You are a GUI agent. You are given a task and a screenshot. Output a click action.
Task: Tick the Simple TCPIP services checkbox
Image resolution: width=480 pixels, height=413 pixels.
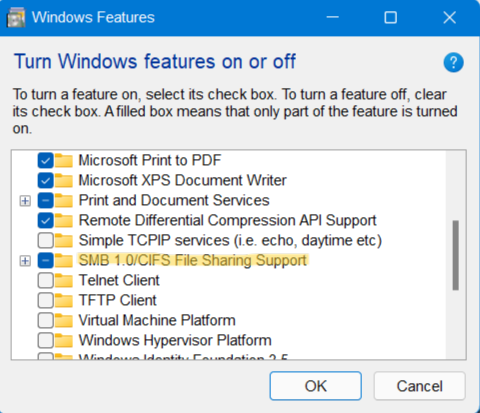pos(45,241)
